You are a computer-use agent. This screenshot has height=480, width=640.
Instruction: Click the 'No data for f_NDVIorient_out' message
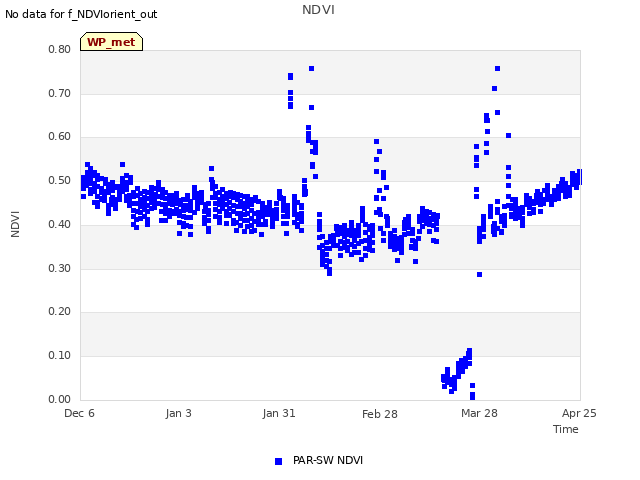point(81,14)
